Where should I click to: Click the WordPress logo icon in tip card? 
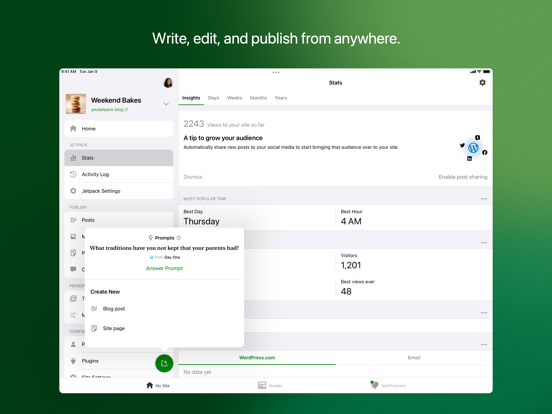click(473, 148)
